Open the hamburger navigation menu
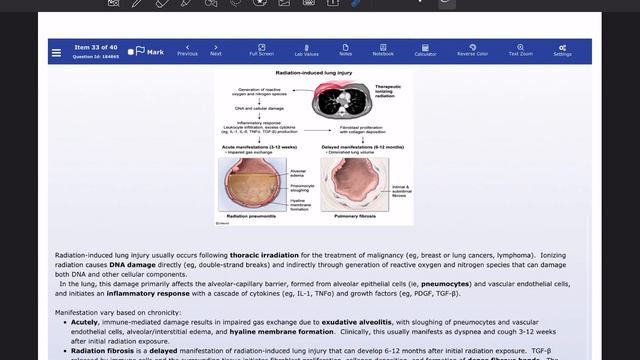Screen dimensions: 640x360 56,53
